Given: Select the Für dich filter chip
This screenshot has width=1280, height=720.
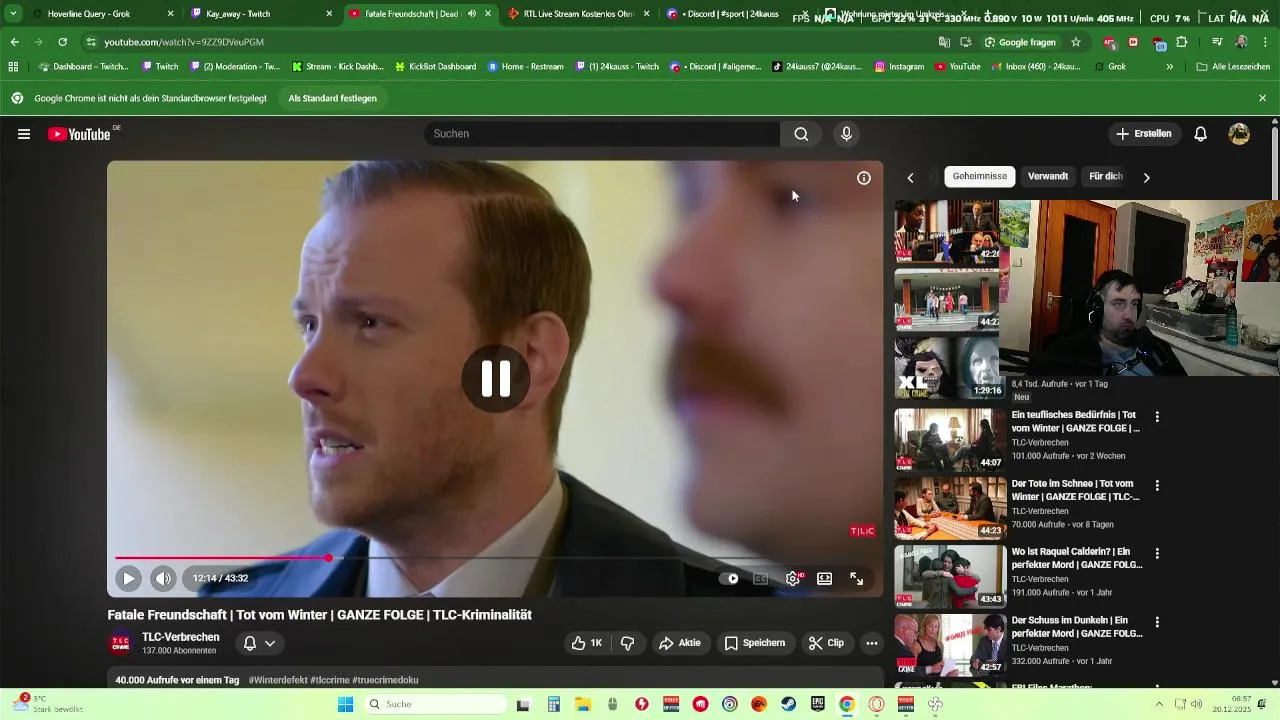Looking at the screenshot, I should click(1106, 176).
